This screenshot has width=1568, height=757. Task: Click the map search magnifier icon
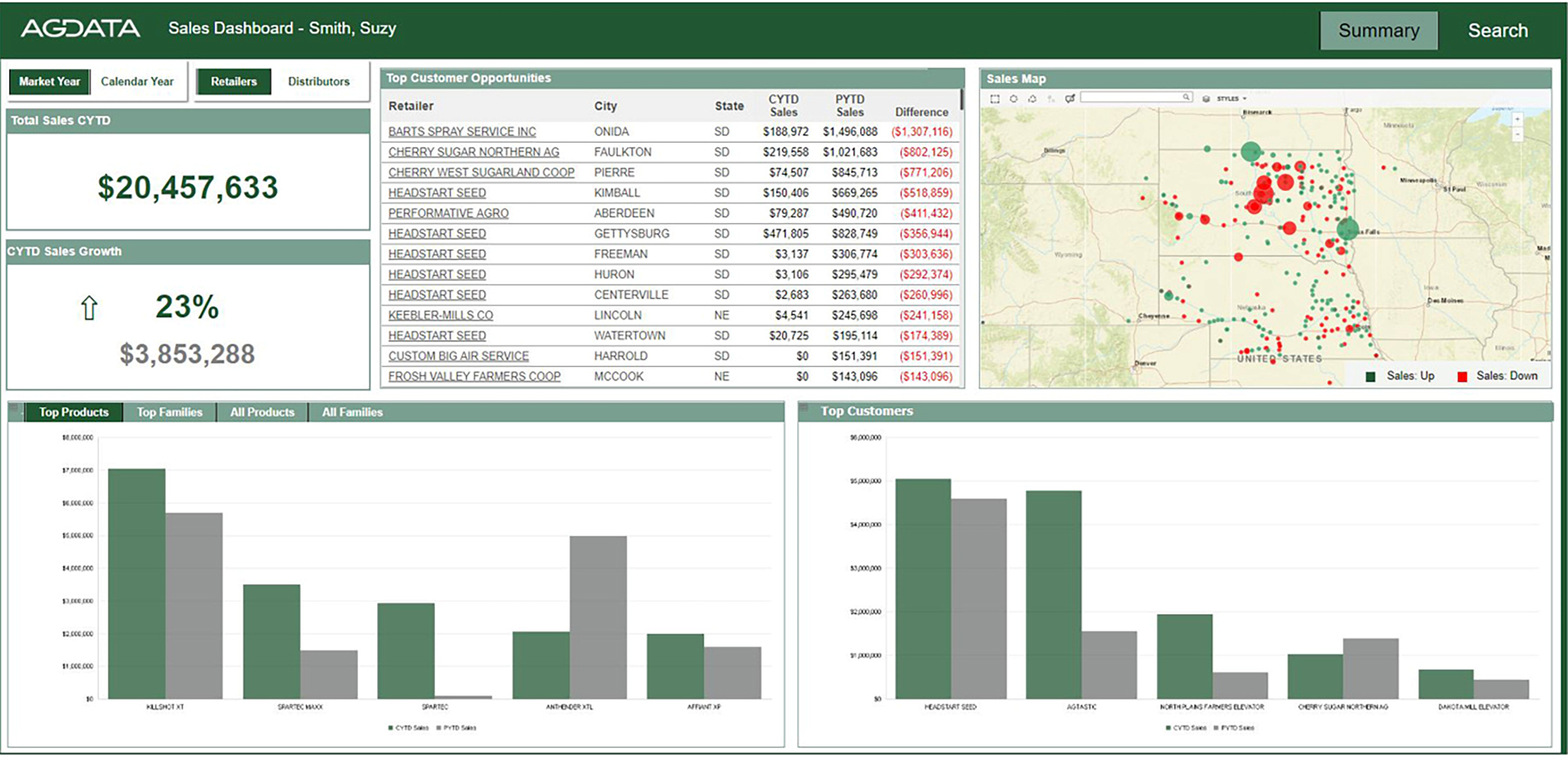tap(1186, 97)
